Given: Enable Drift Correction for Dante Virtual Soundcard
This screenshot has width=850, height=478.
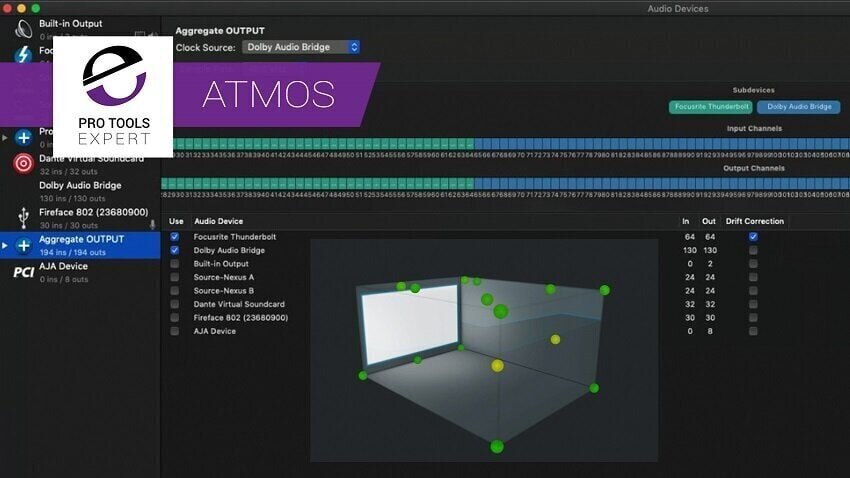Looking at the screenshot, I should 753,305.
